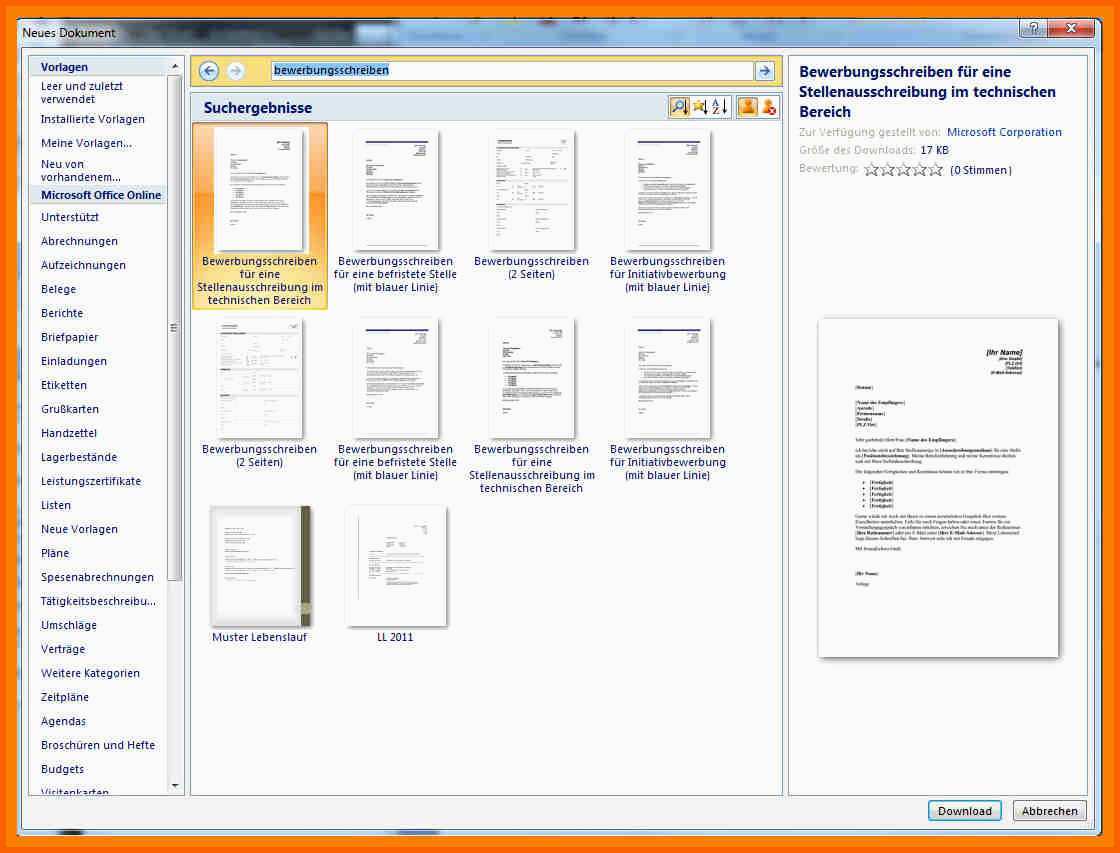Image resolution: width=1120 pixels, height=853 pixels.
Task: Select the Microsoft Office Online category
Action: click(x=101, y=195)
